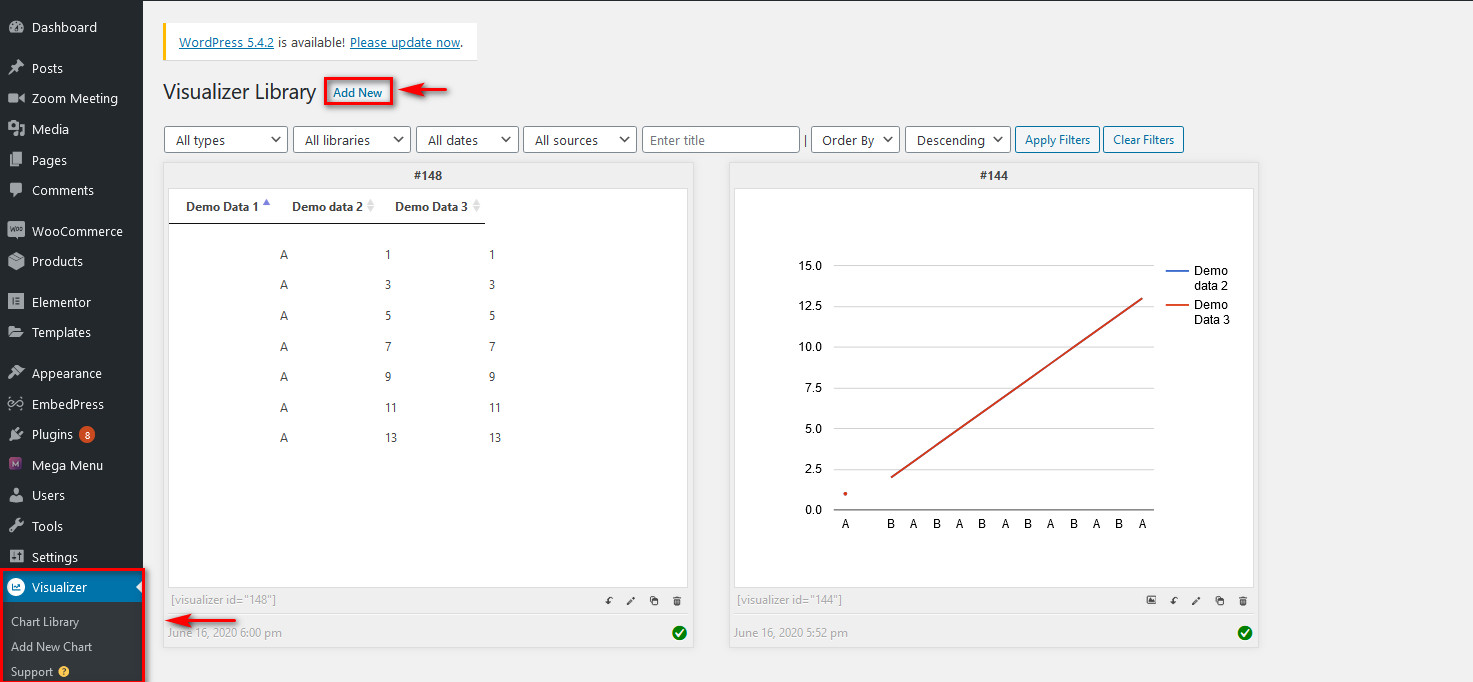Click the Mega Menu icon
Viewport: 1473px width, 682px height.
point(16,465)
